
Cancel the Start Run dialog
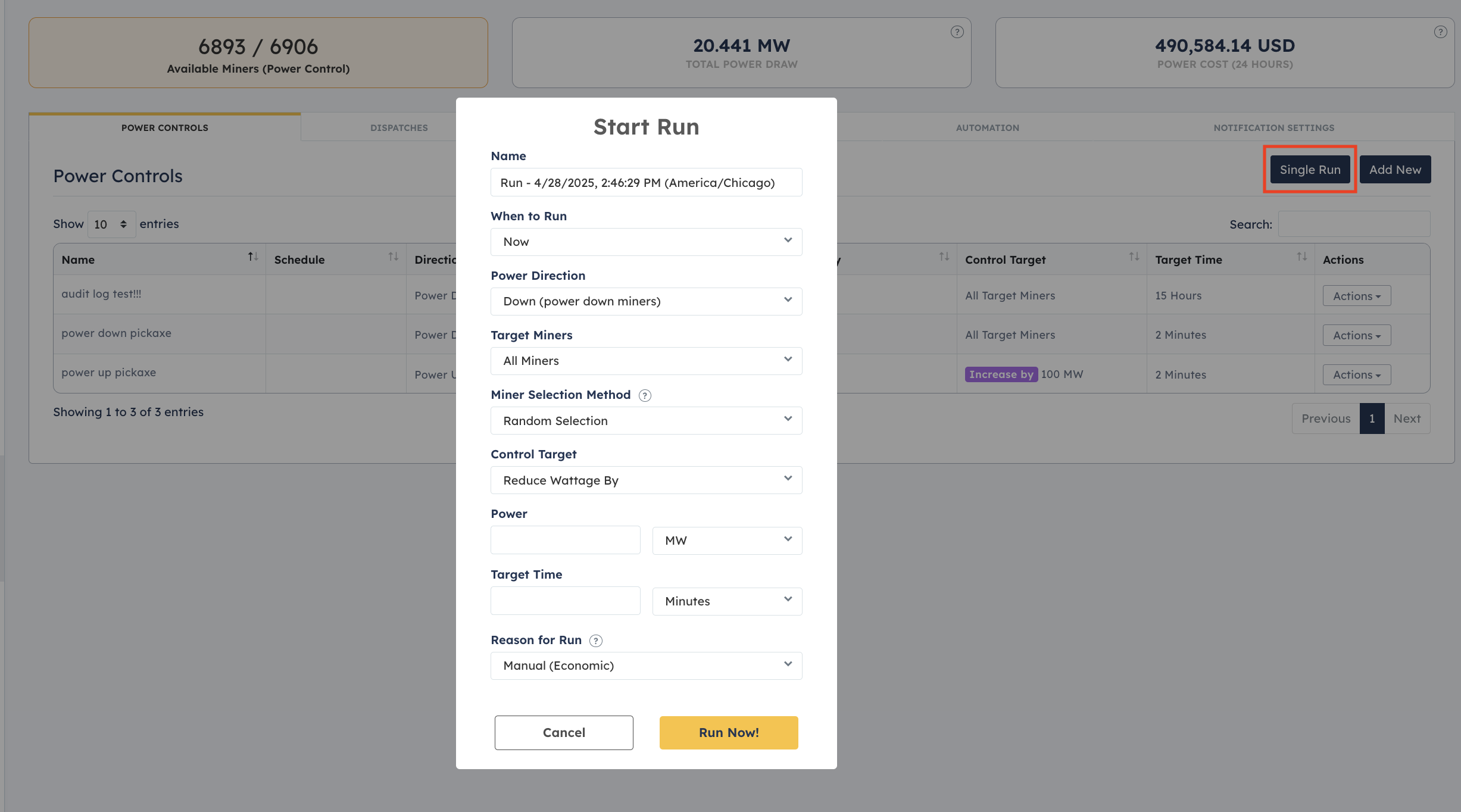(x=564, y=732)
